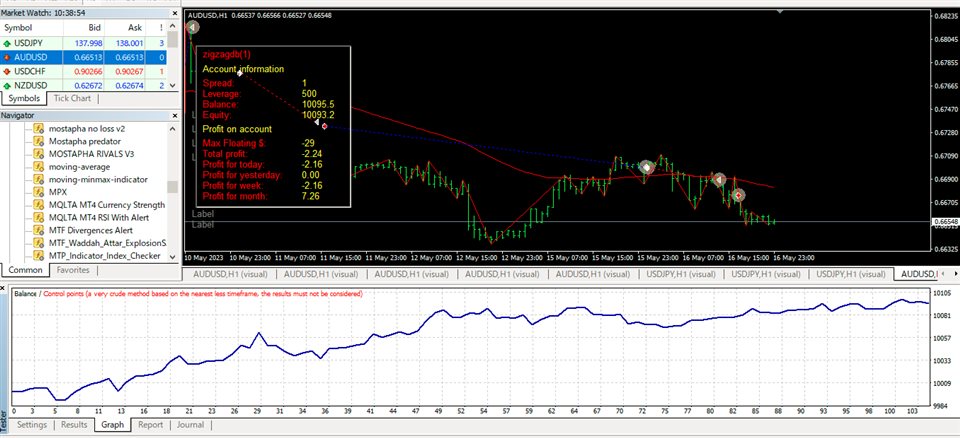Open the tester Settings tab

pyautogui.click(x=31, y=425)
